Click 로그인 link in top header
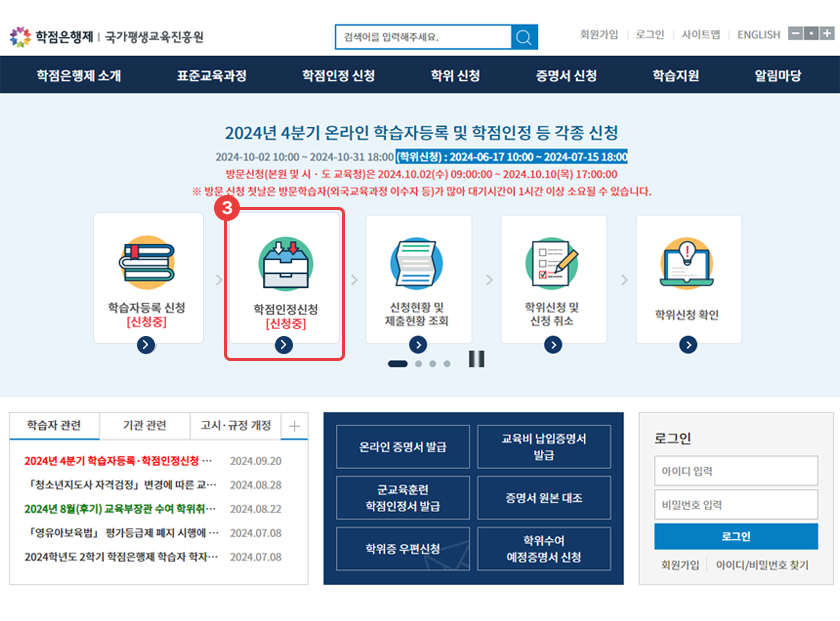Viewport: 840px width, 621px height. [x=650, y=34]
